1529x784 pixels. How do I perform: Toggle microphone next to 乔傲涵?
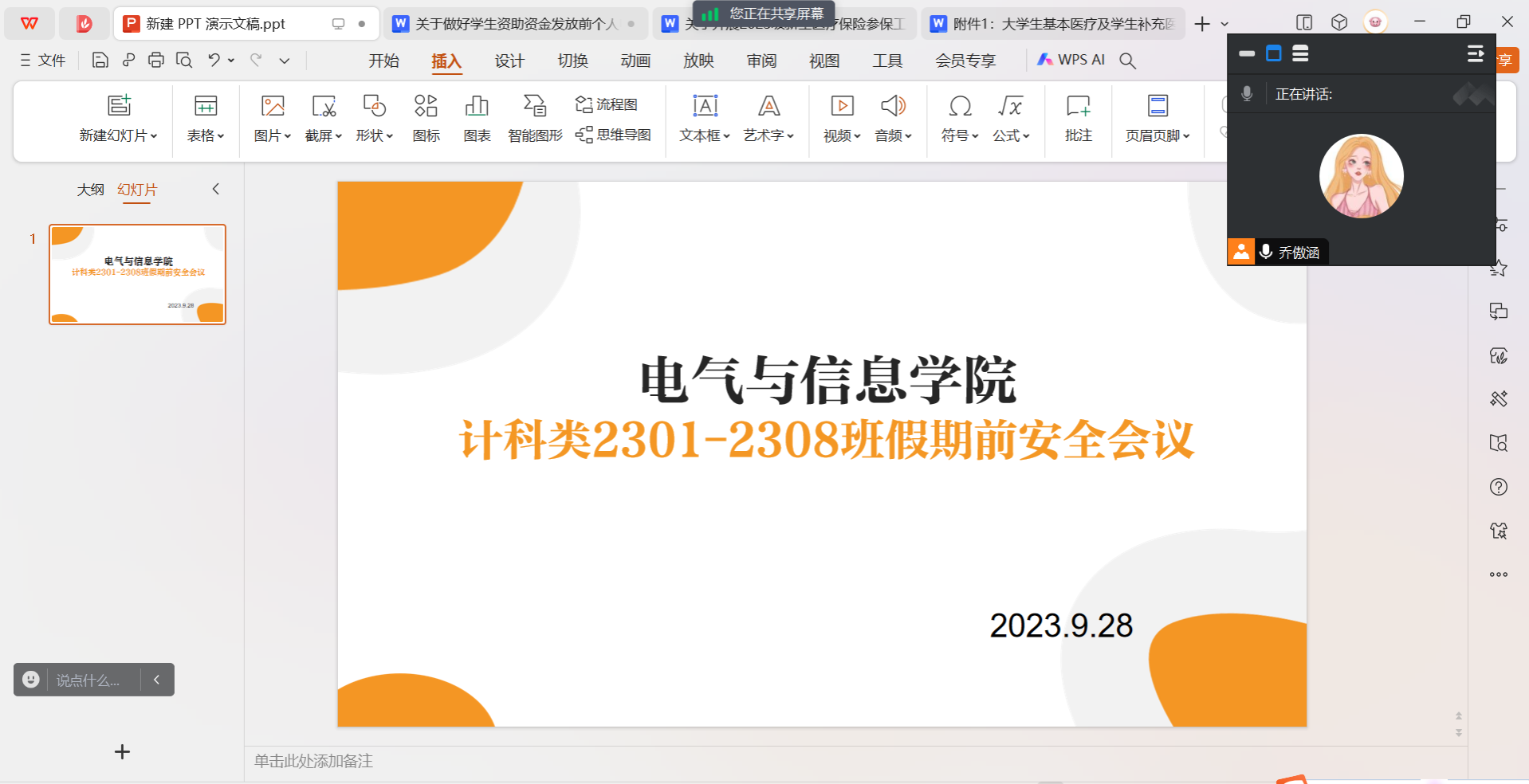(1265, 252)
